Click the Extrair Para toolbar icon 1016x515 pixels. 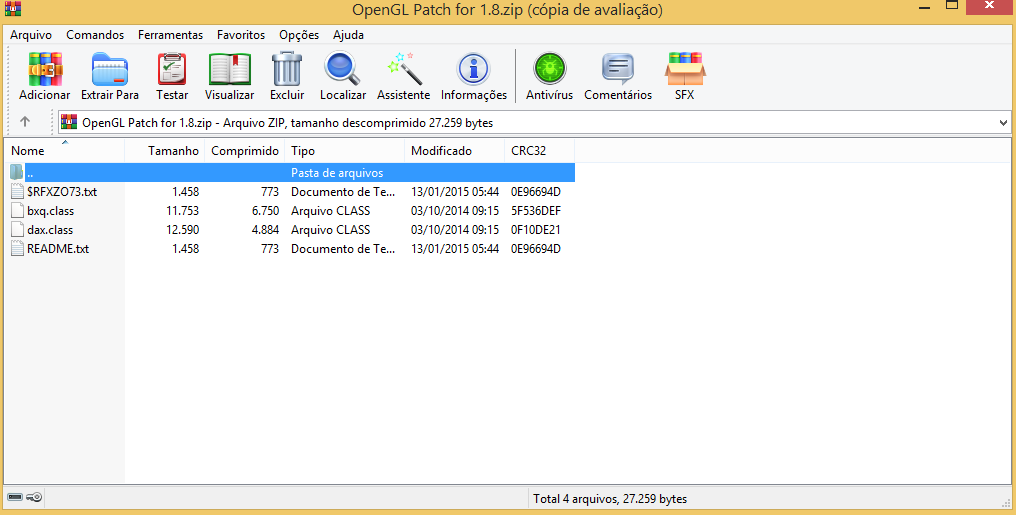[110, 69]
